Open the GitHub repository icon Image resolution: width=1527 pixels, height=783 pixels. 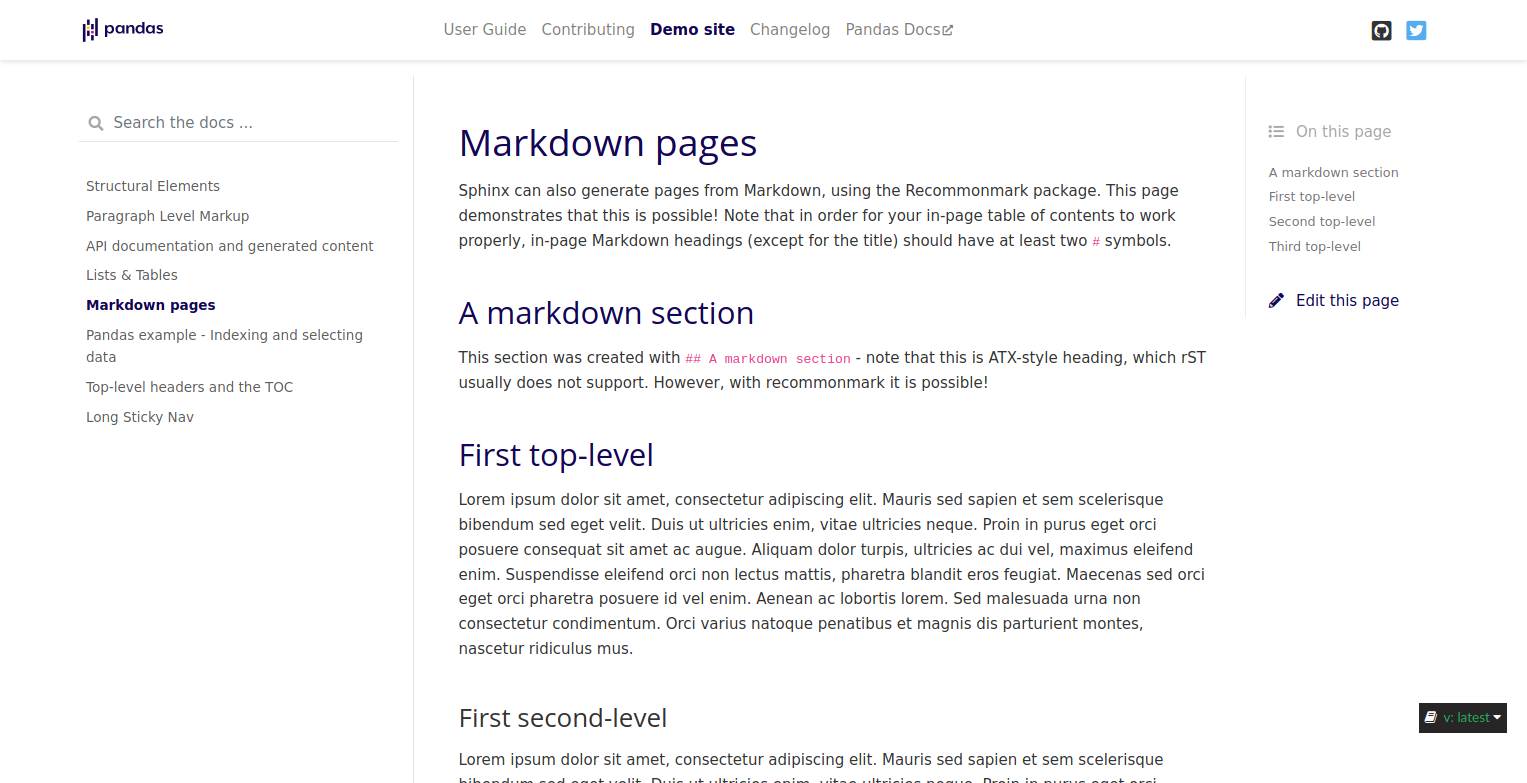point(1381,30)
